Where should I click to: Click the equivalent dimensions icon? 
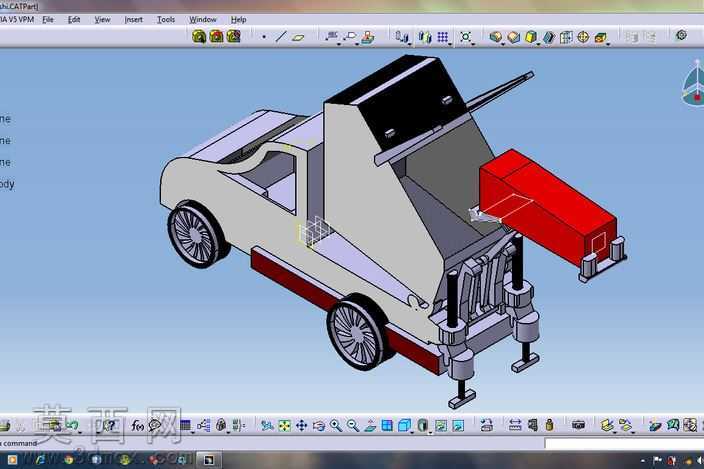[238, 425]
